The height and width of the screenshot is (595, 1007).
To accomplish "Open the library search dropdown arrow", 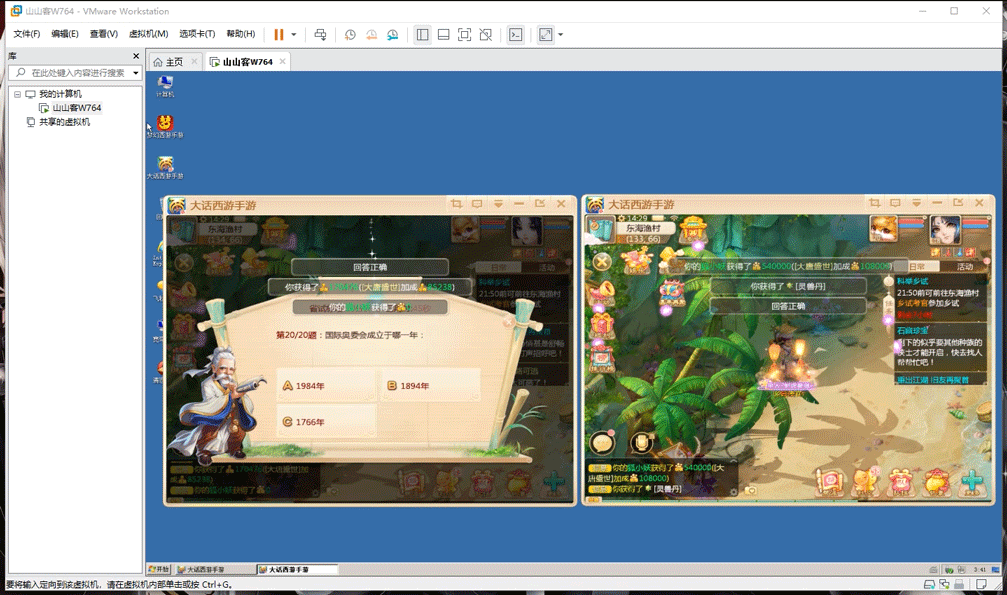I will pyautogui.click(x=136, y=73).
